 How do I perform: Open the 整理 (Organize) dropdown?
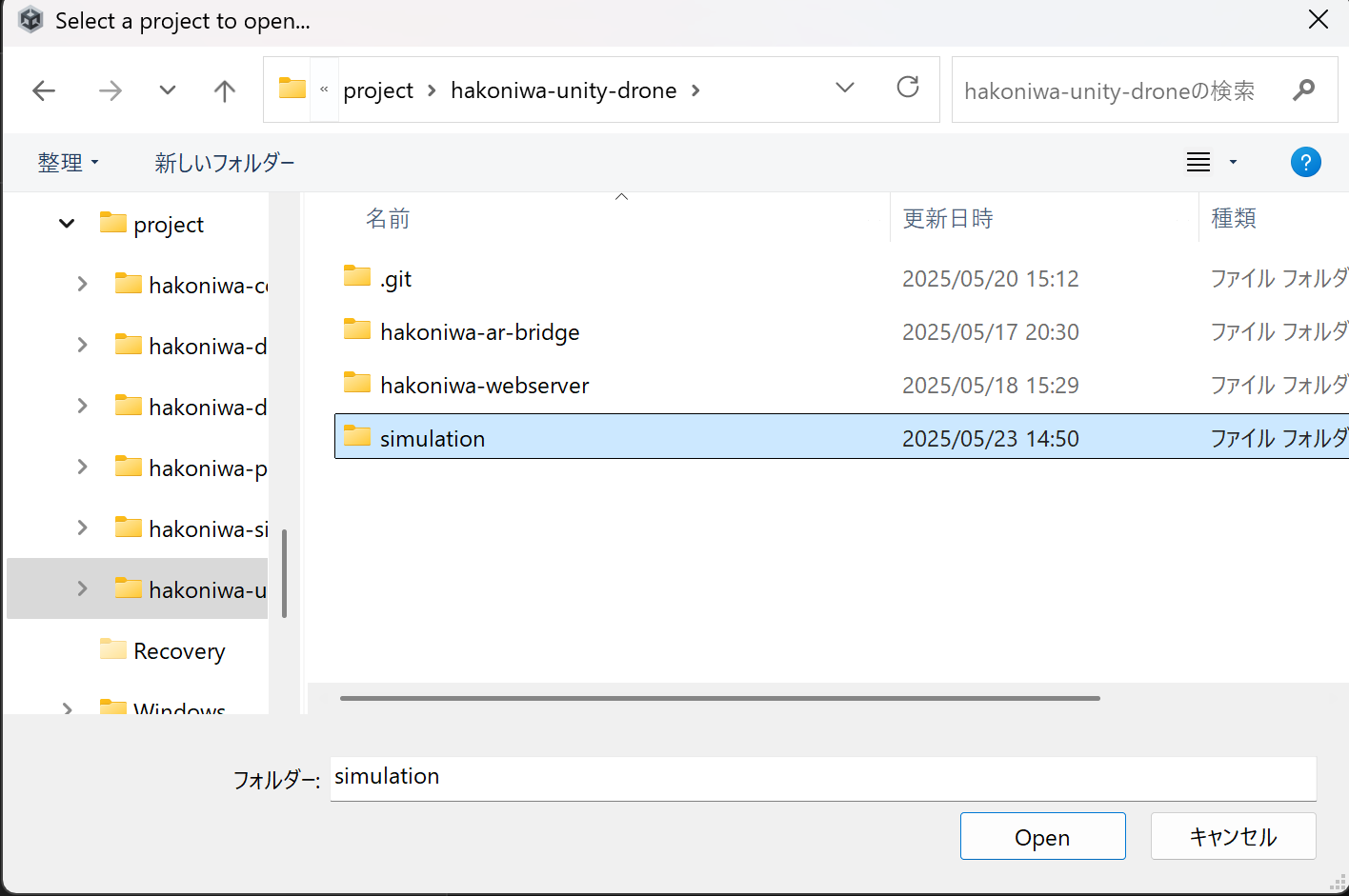point(69,162)
